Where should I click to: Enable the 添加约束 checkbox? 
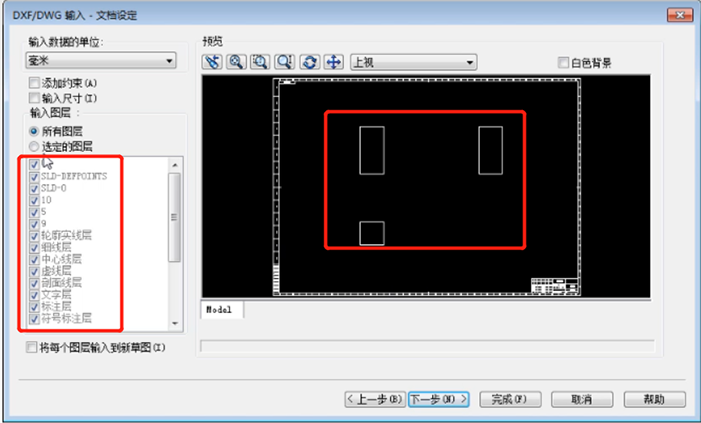click(x=36, y=83)
